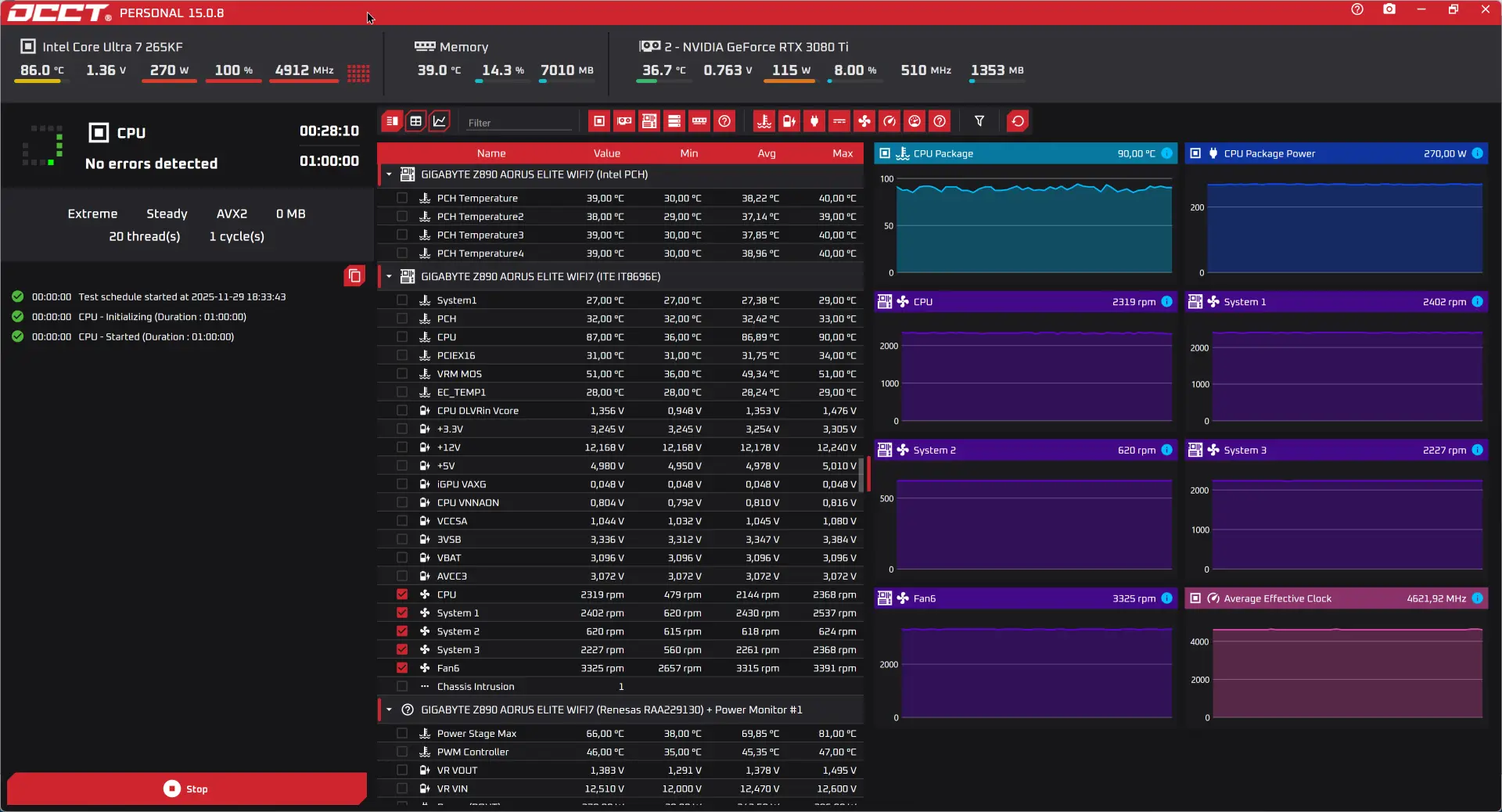The width and height of the screenshot is (1502, 812).
Task: Filter sensors by usage load icon
Action: 914,121
